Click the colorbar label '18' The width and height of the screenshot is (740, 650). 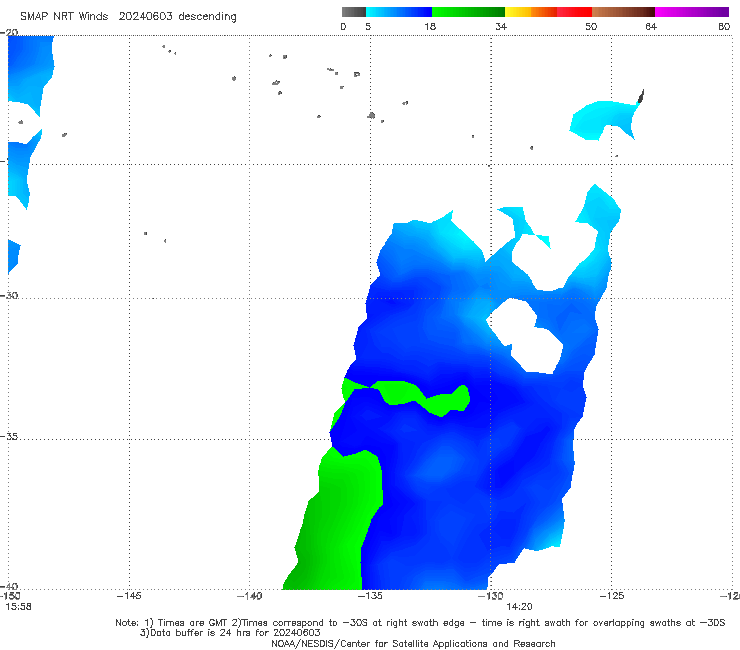point(430,26)
